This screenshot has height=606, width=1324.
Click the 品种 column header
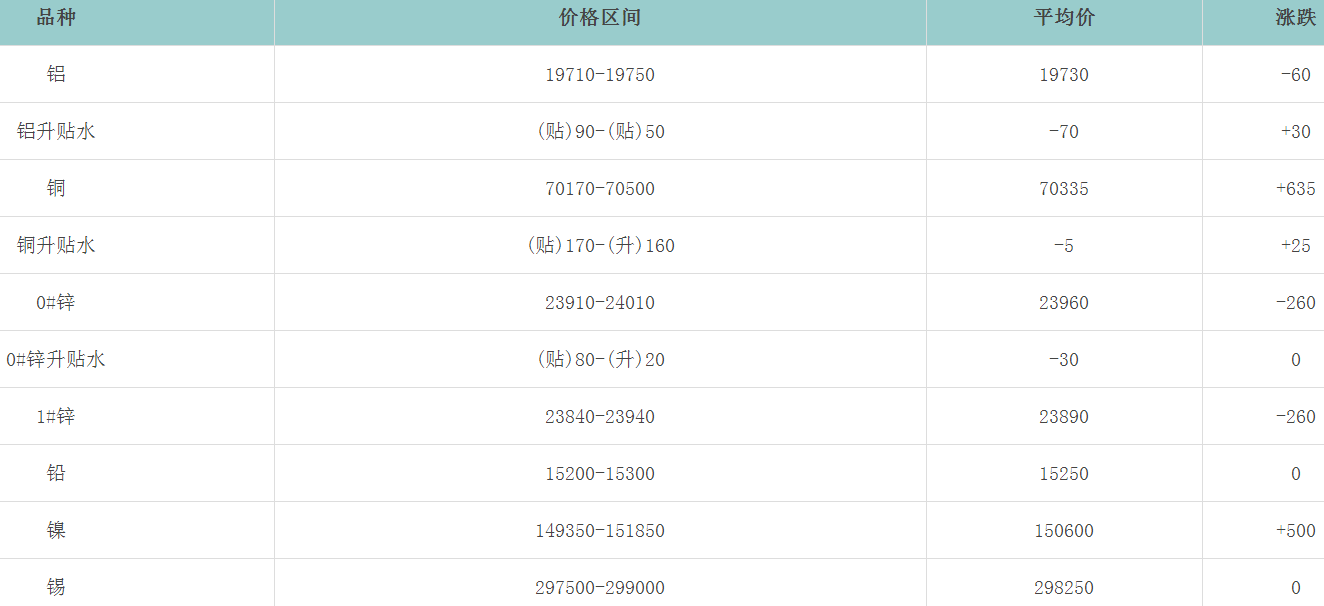tap(56, 18)
